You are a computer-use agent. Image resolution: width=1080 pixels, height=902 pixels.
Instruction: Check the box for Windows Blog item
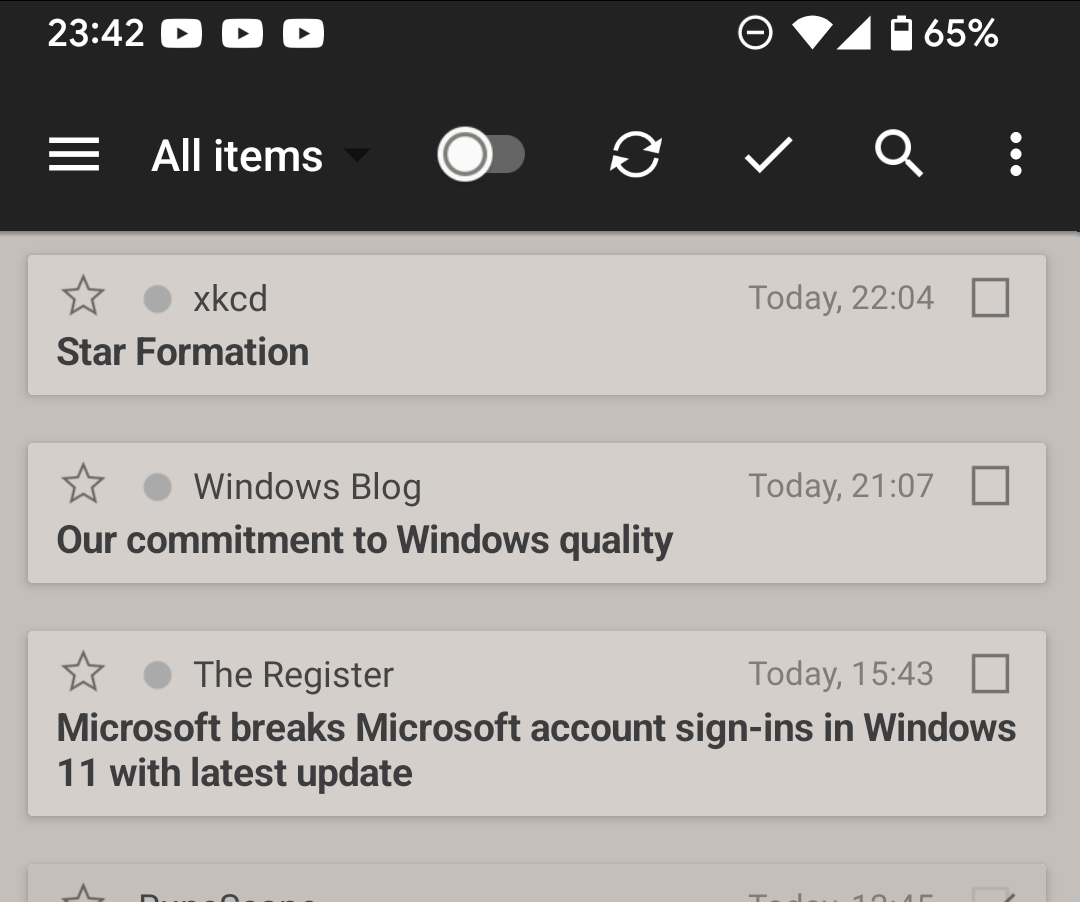tap(990, 486)
